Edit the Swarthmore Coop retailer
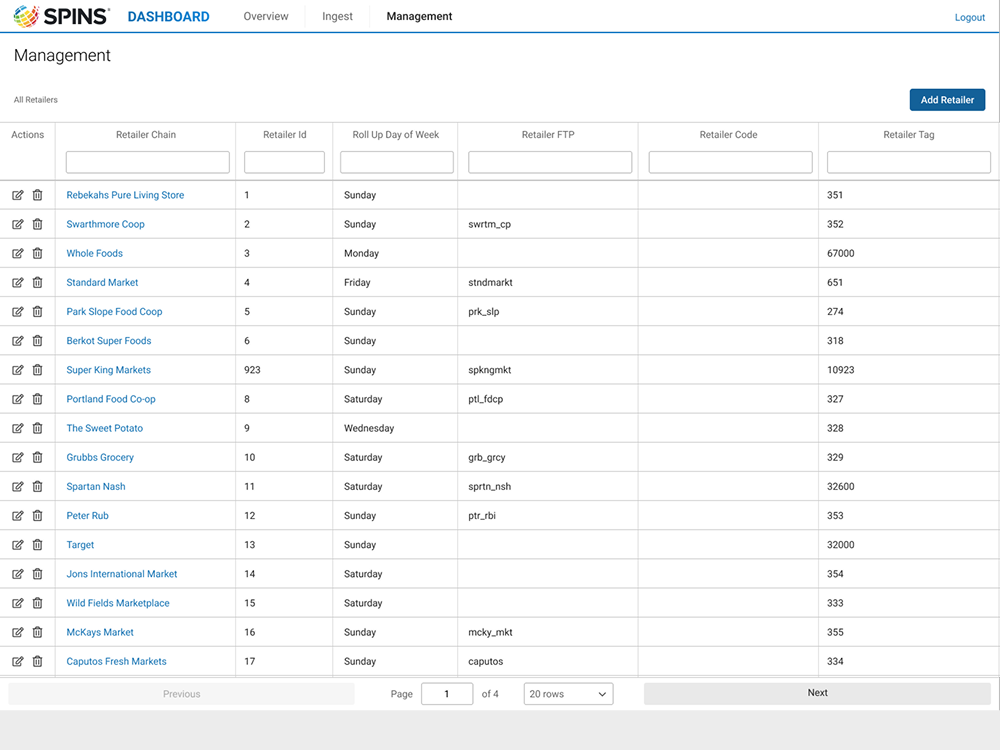The image size is (1000, 750). pyautogui.click(x=18, y=224)
